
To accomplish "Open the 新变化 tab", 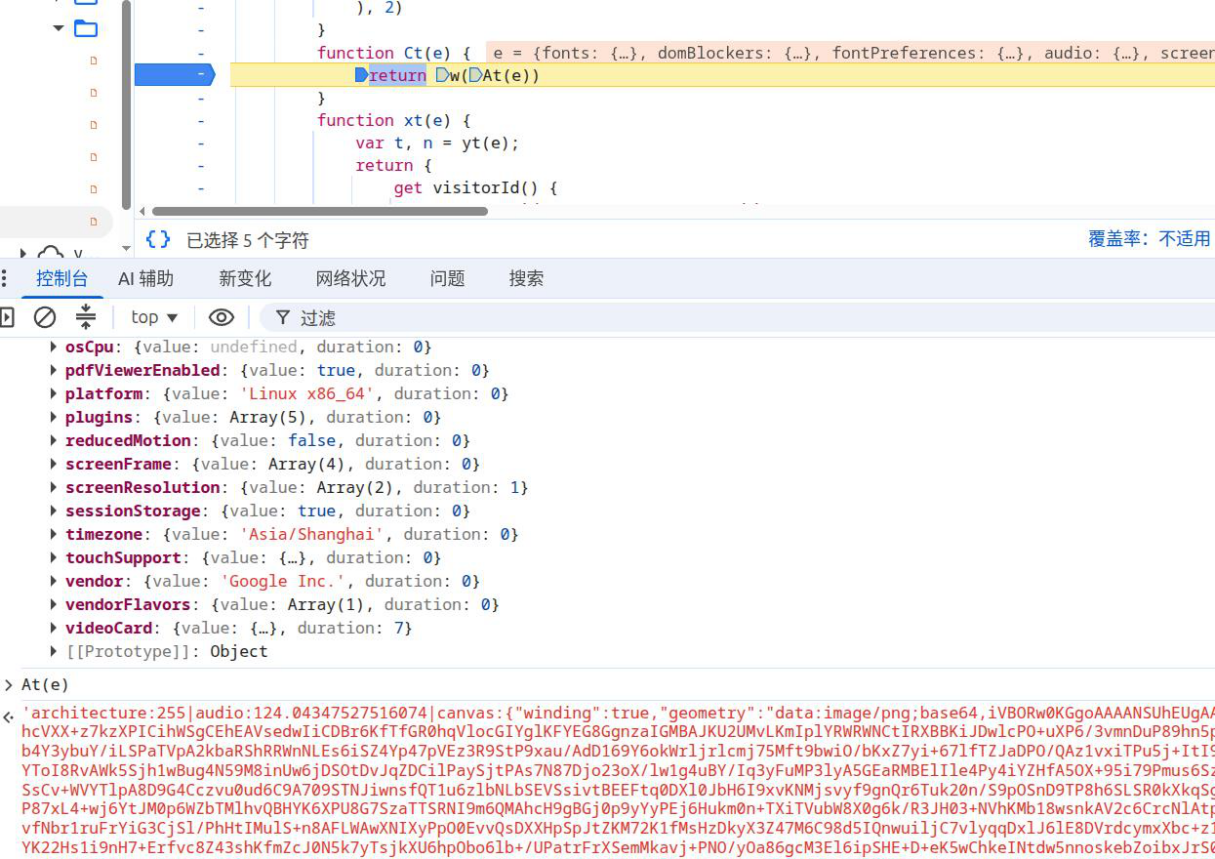I will tap(245, 279).
